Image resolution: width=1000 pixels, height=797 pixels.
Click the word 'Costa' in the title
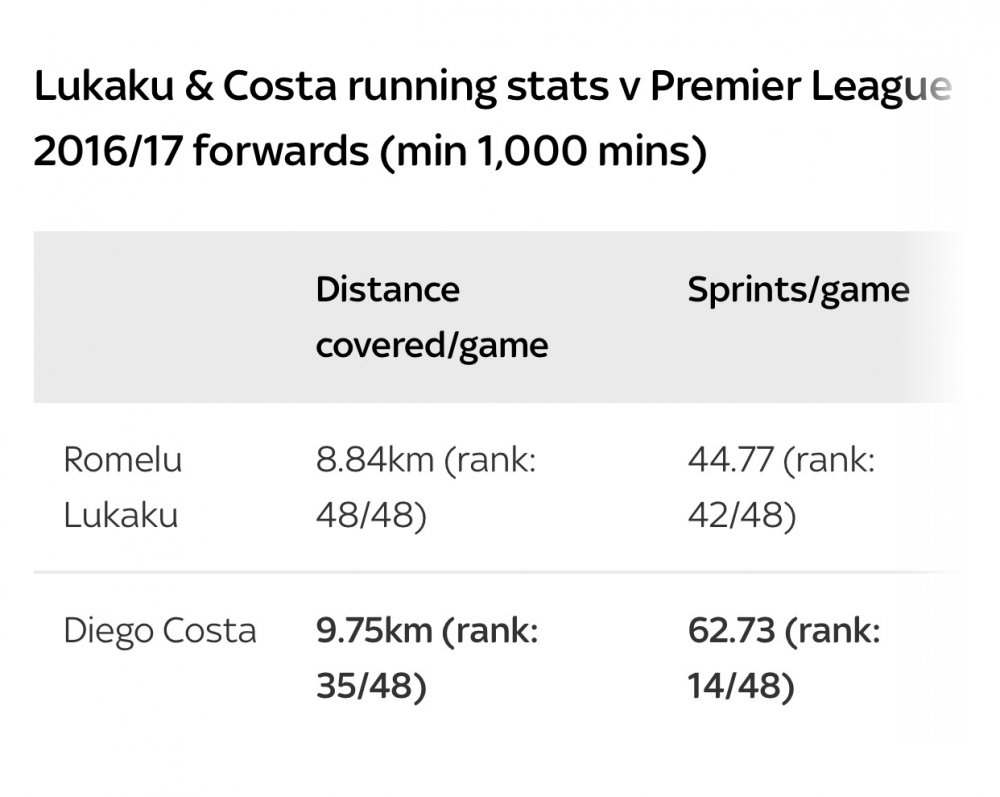click(x=279, y=85)
